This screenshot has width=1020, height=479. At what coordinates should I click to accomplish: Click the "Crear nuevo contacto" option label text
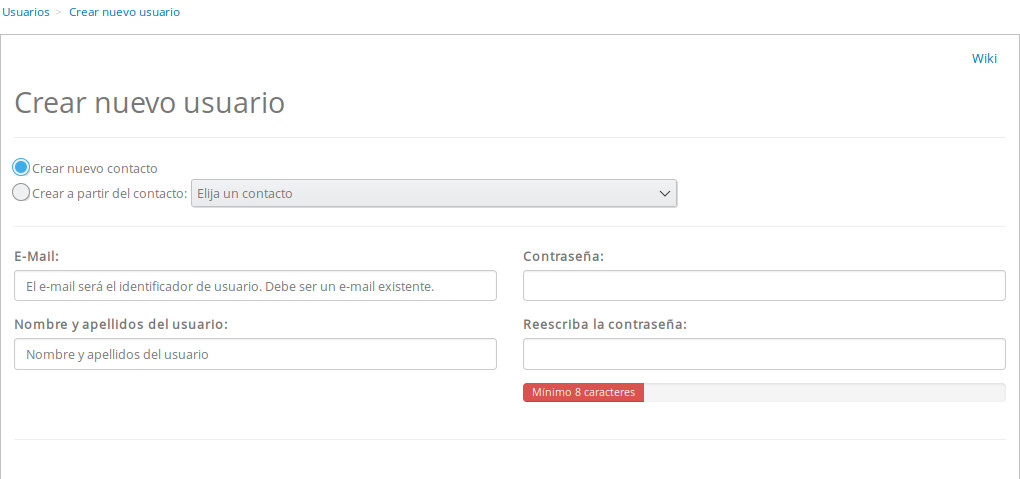[95, 169]
